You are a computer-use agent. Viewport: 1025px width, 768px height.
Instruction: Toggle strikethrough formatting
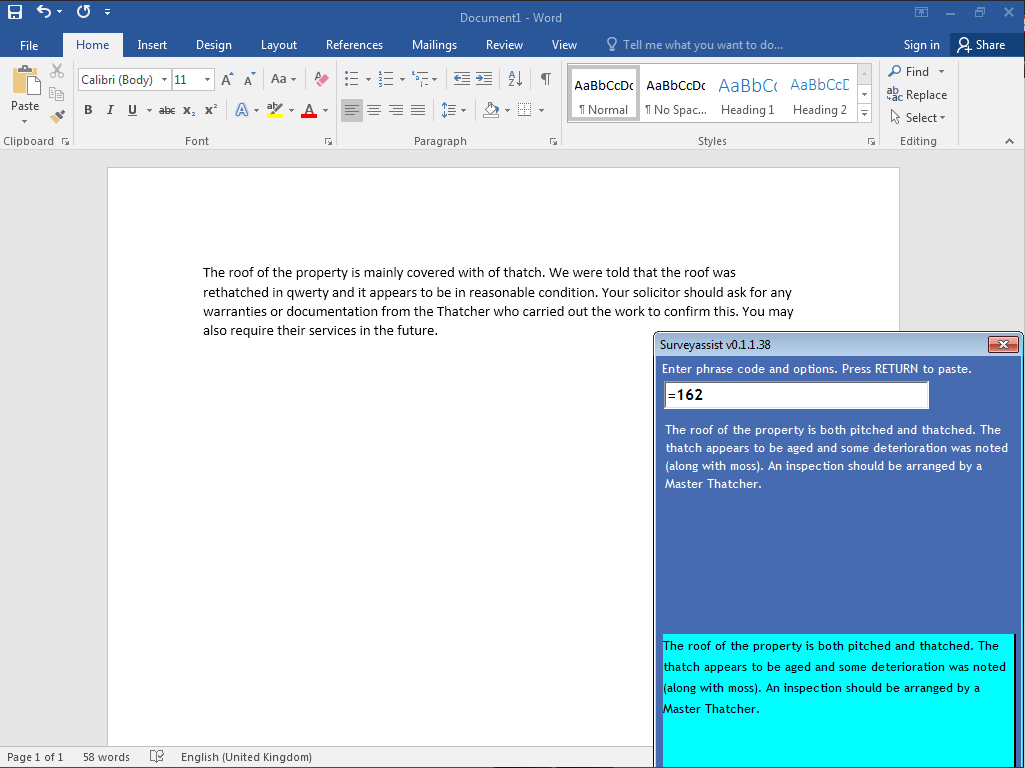pyautogui.click(x=167, y=110)
